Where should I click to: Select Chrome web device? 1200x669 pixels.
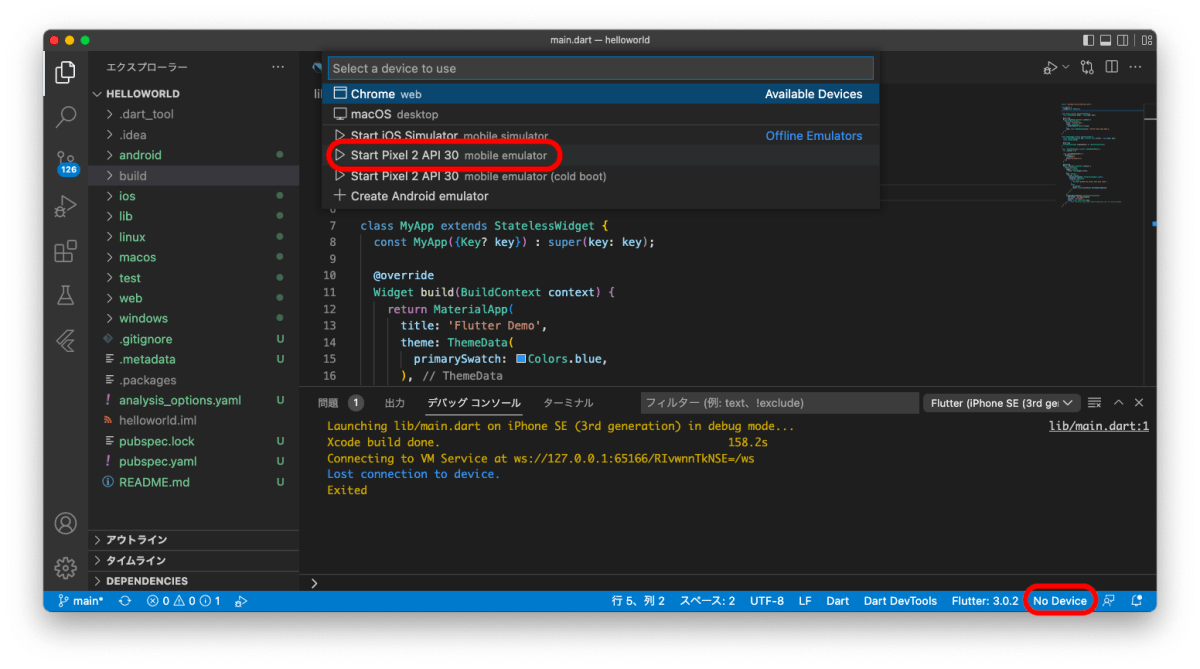point(601,94)
